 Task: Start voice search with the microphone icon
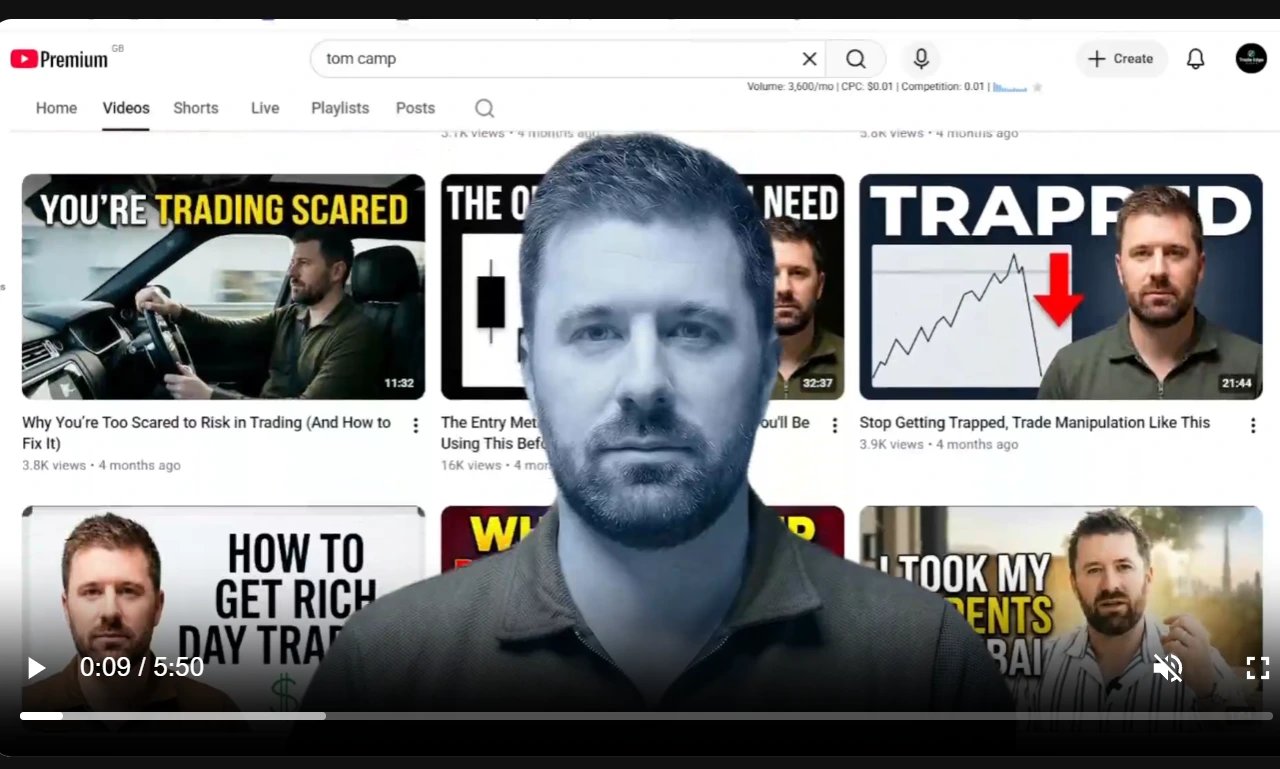[921, 59]
